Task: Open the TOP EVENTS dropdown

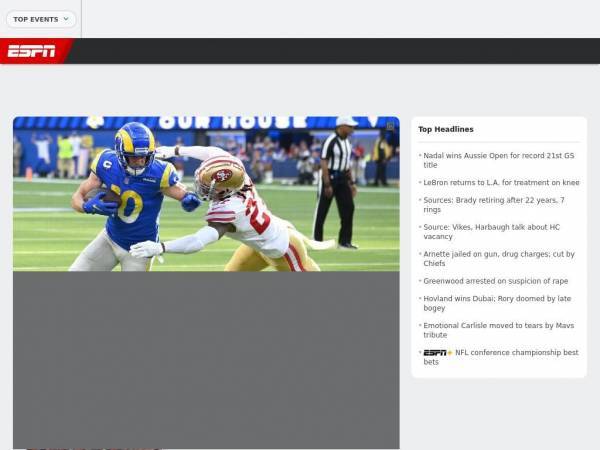Action: coord(41,19)
